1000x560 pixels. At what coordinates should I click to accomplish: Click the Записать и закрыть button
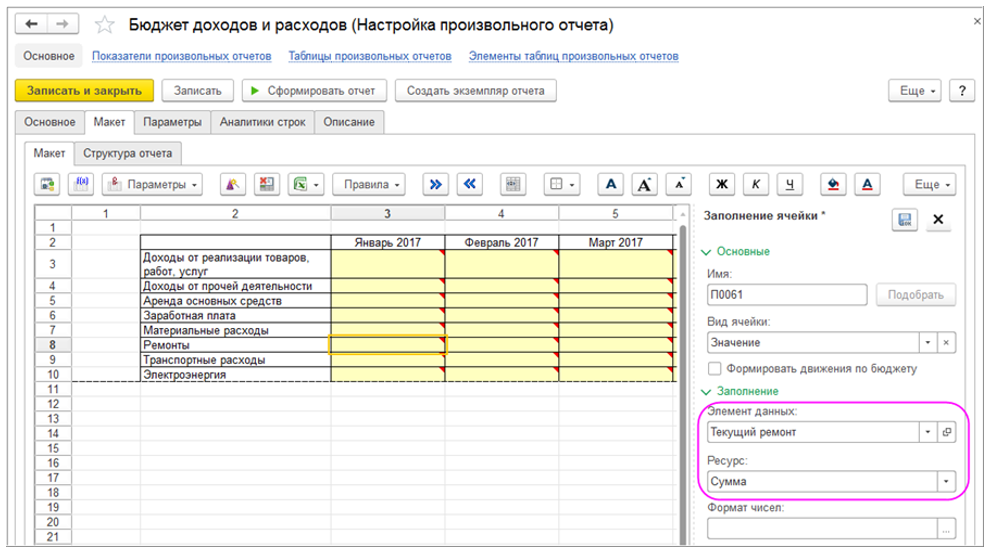point(84,91)
